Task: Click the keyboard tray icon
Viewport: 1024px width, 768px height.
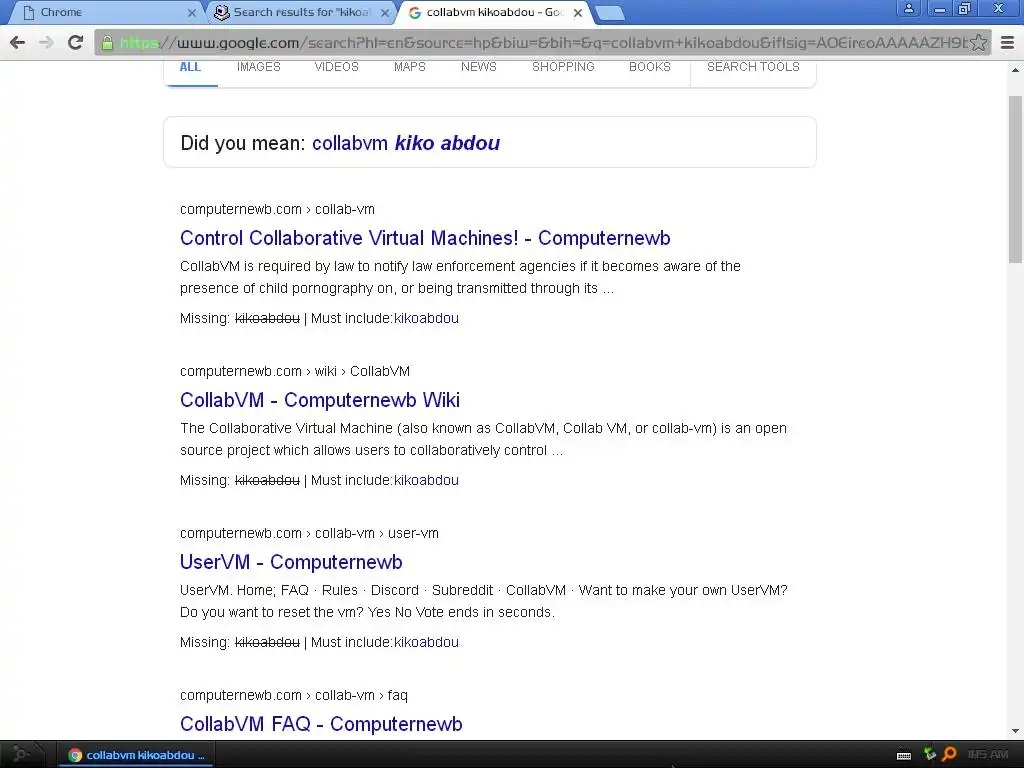Action: point(904,755)
